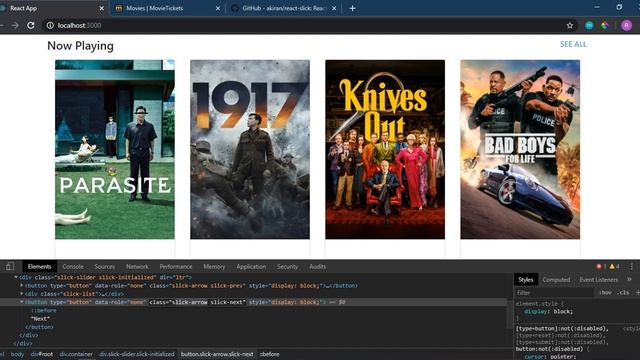
Task: Click the :before breadcrumb item
Action: (269, 354)
